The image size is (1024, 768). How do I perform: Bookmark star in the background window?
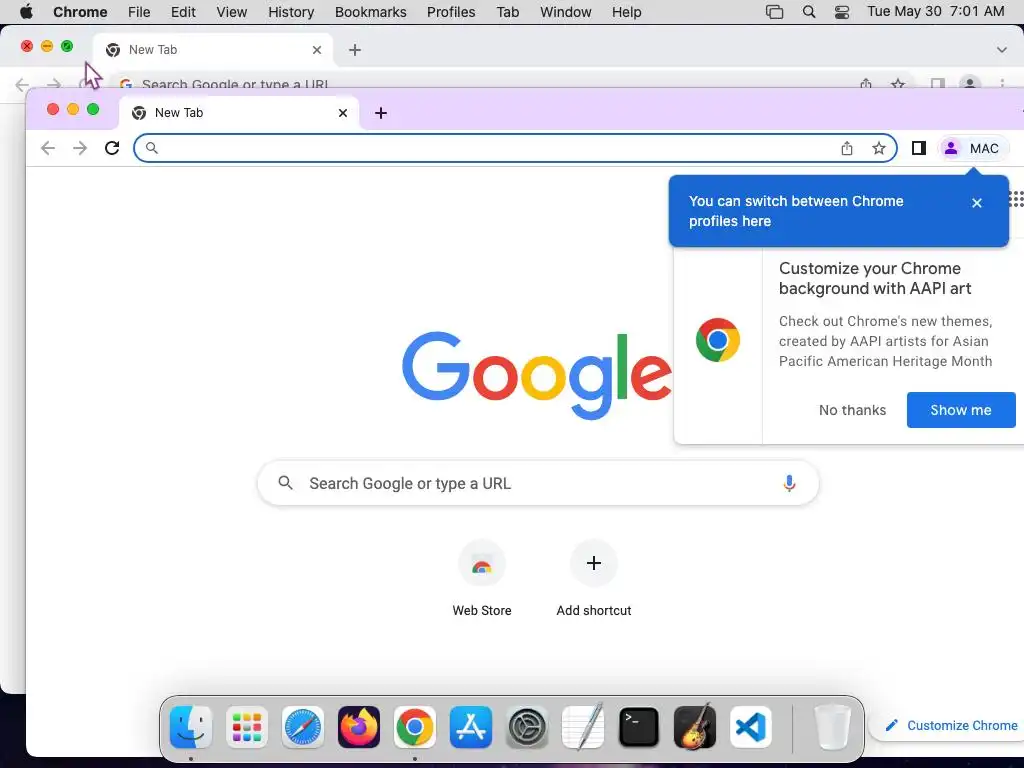click(x=898, y=84)
